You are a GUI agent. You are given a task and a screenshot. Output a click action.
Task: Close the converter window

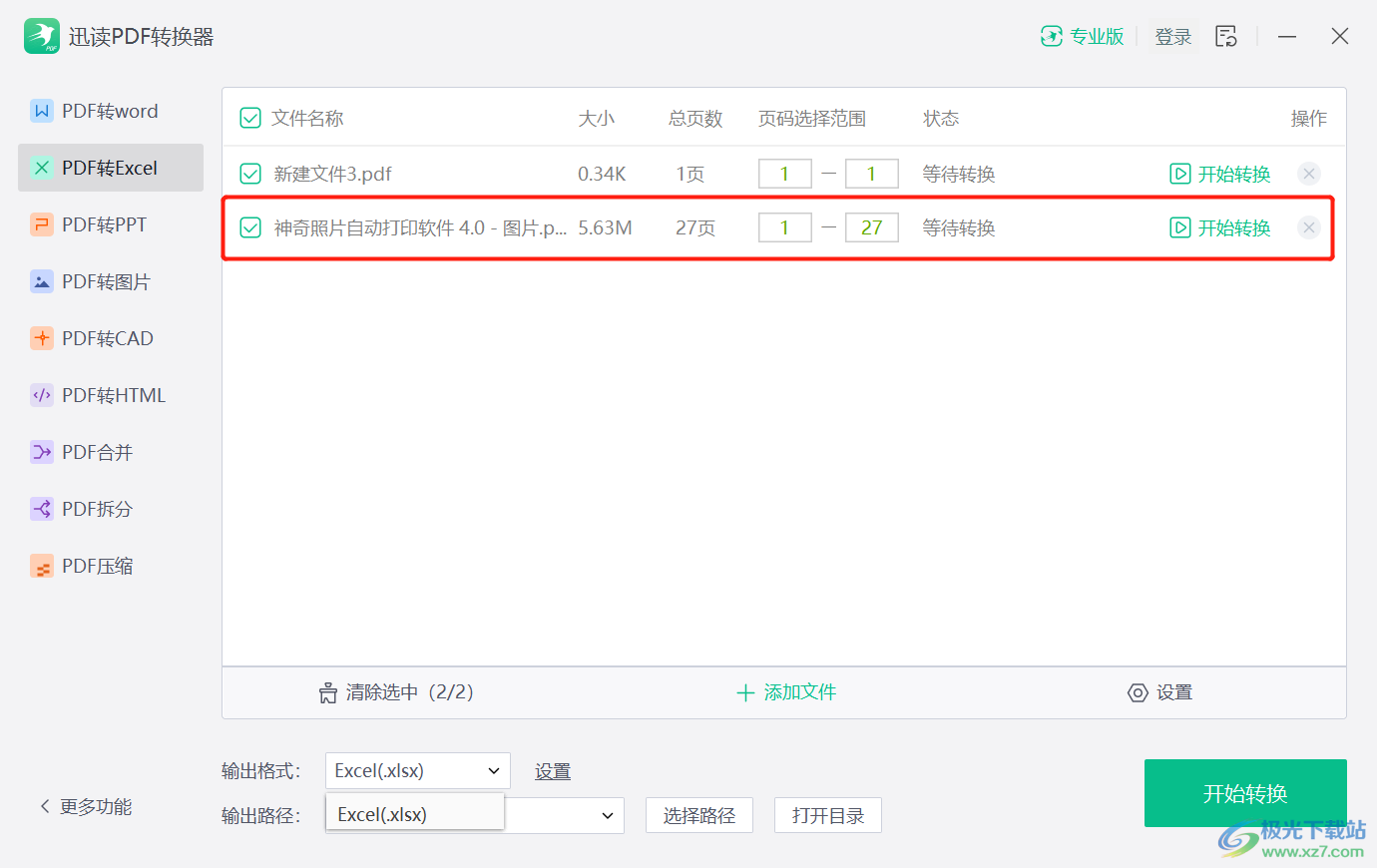point(1340,36)
